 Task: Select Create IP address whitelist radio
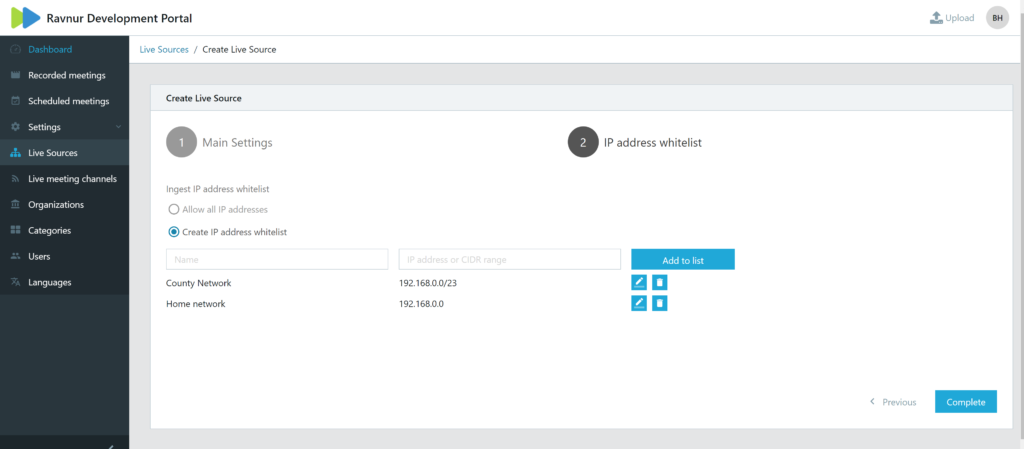(x=174, y=232)
